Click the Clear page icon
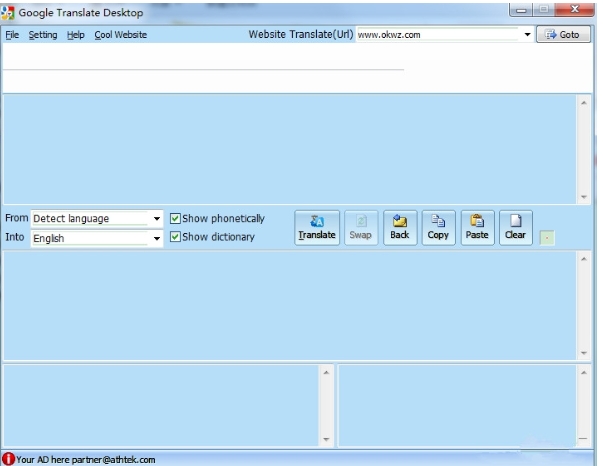This screenshot has height=466, width=603. tap(515, 227)
